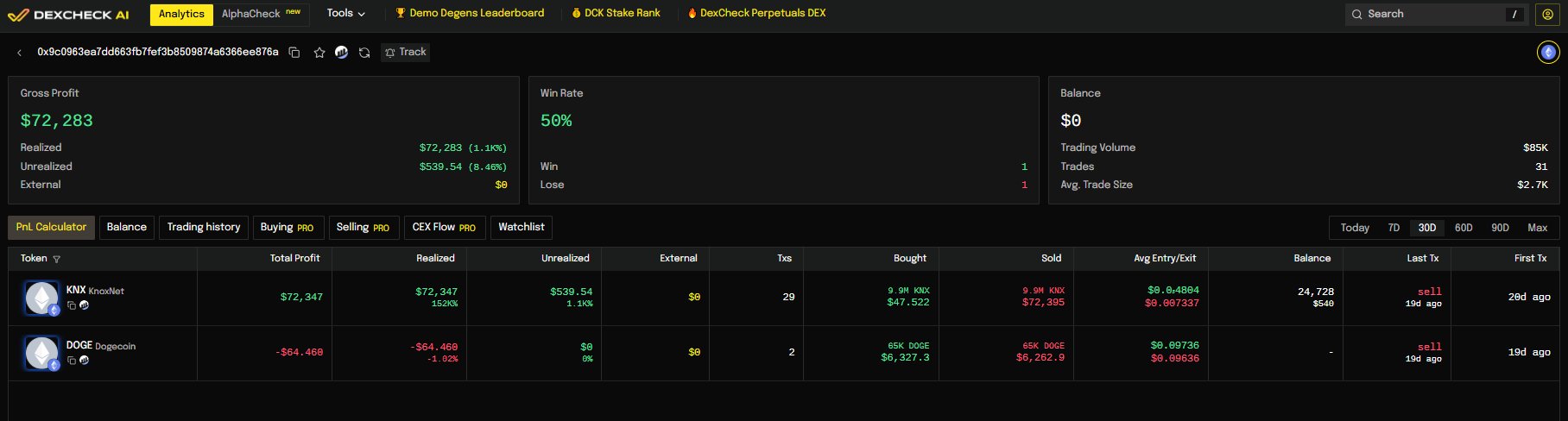Click the DOGE token logo
This screenshot has height=421, width=1568.
41,353
